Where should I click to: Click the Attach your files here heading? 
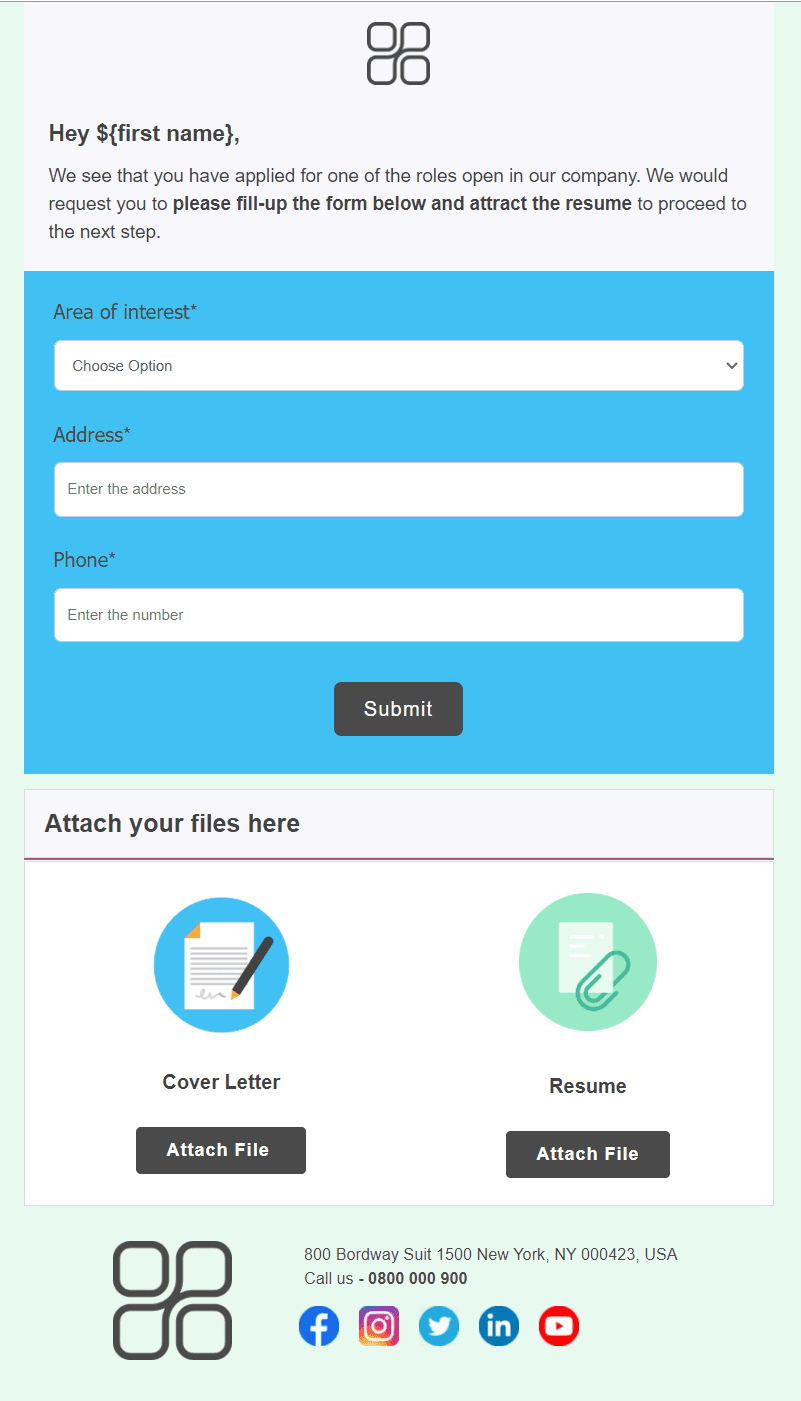pos(172,824)
